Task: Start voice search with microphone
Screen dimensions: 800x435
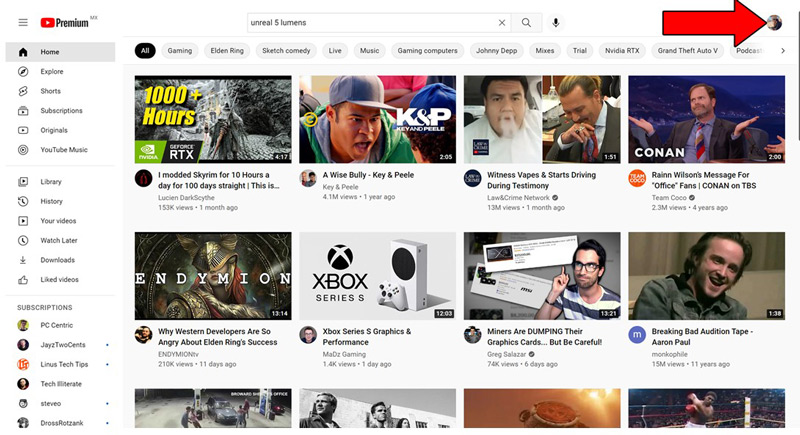Action: click(556, 22)
